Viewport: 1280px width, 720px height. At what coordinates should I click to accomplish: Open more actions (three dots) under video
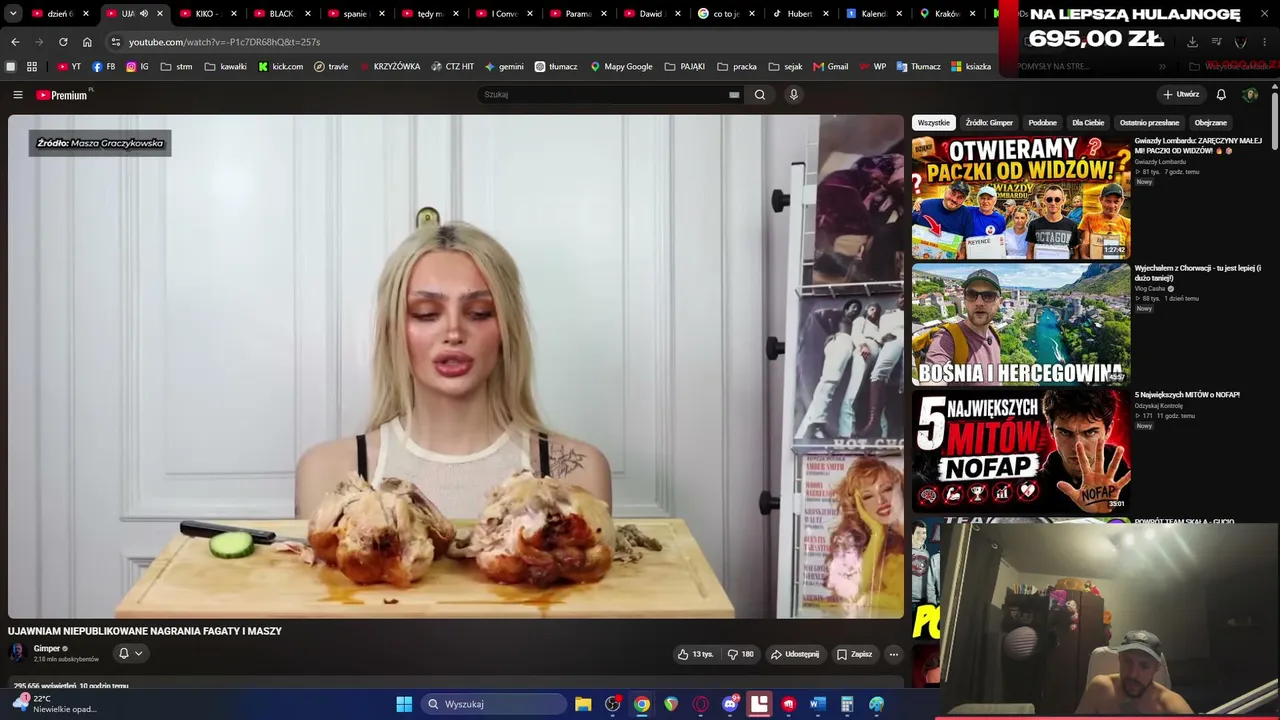tap(894, 654)
